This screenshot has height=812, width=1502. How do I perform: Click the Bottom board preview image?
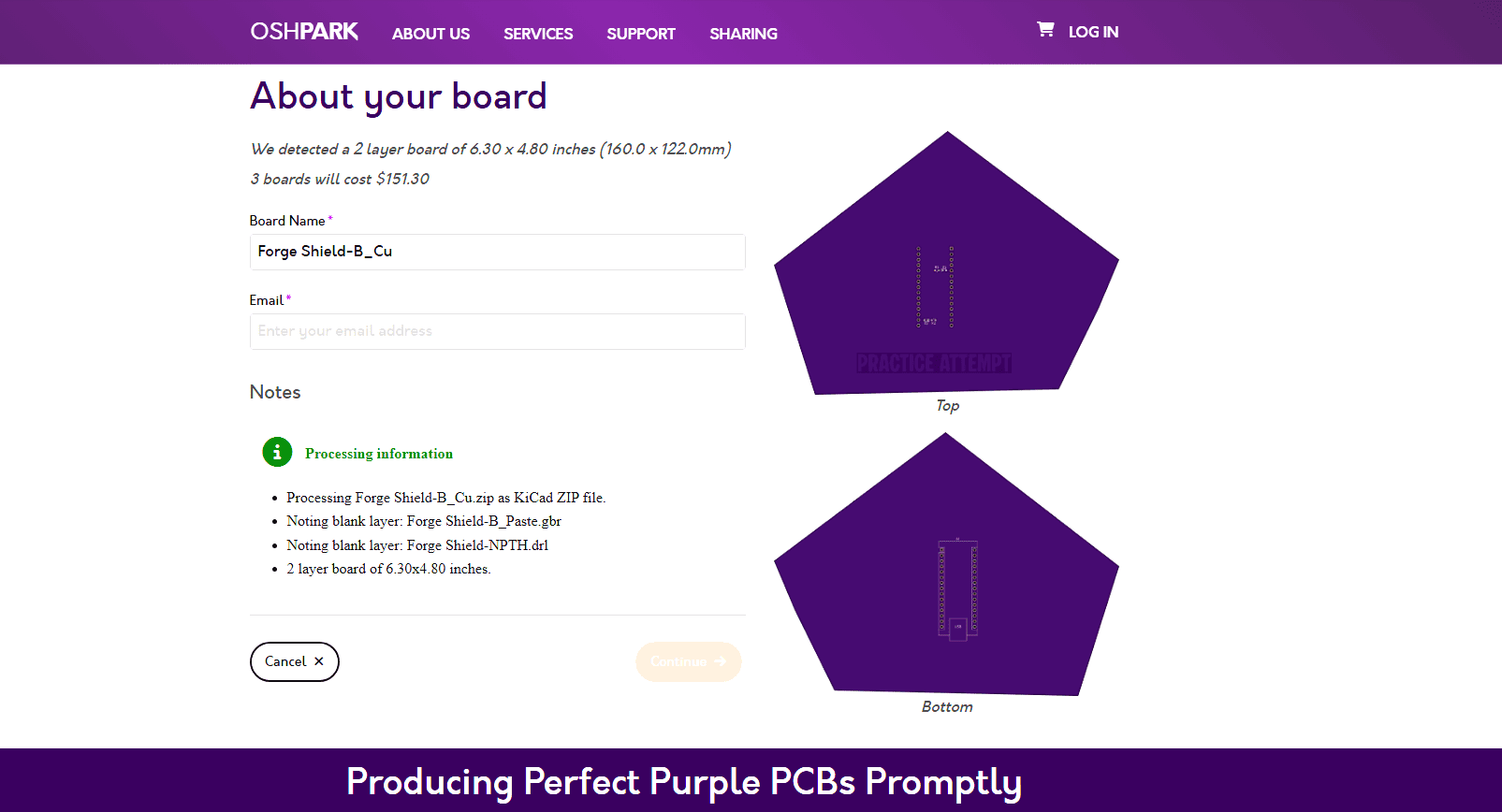pos(946,568)
